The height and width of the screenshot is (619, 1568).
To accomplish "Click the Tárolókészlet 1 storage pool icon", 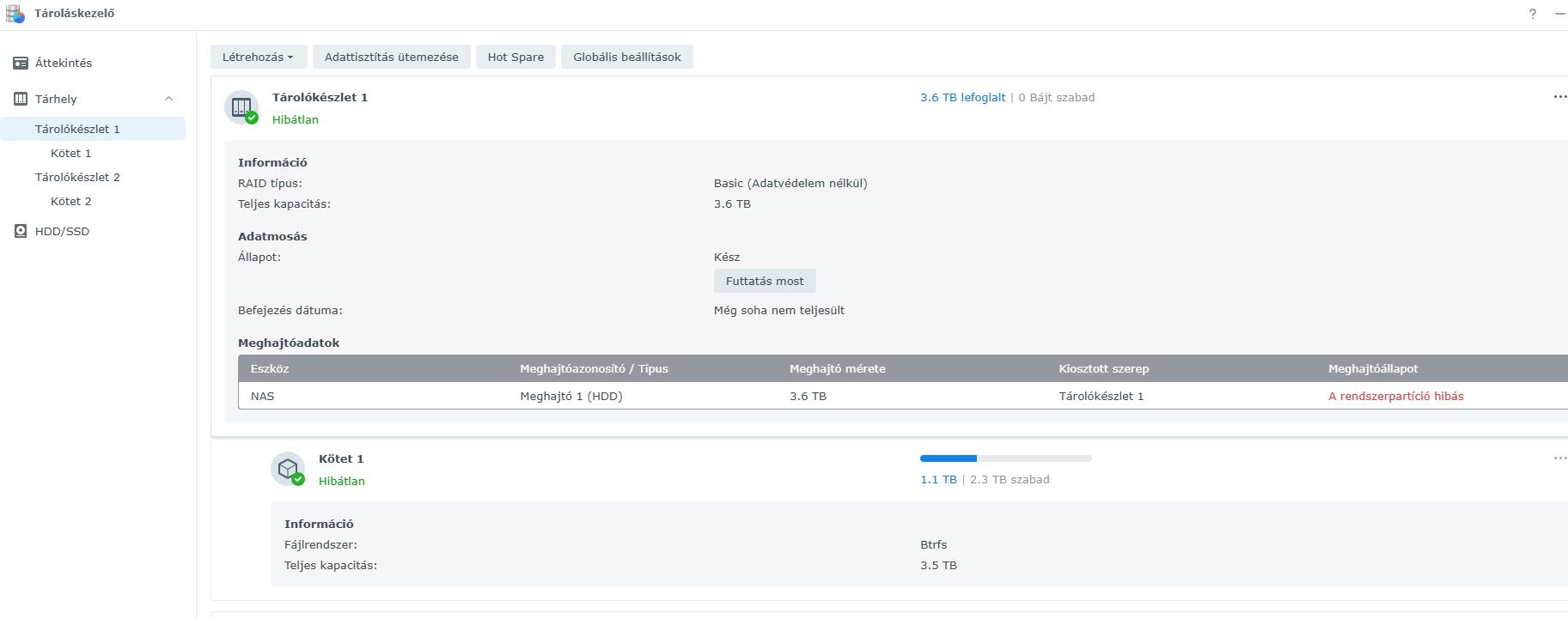I will [241, 107].
